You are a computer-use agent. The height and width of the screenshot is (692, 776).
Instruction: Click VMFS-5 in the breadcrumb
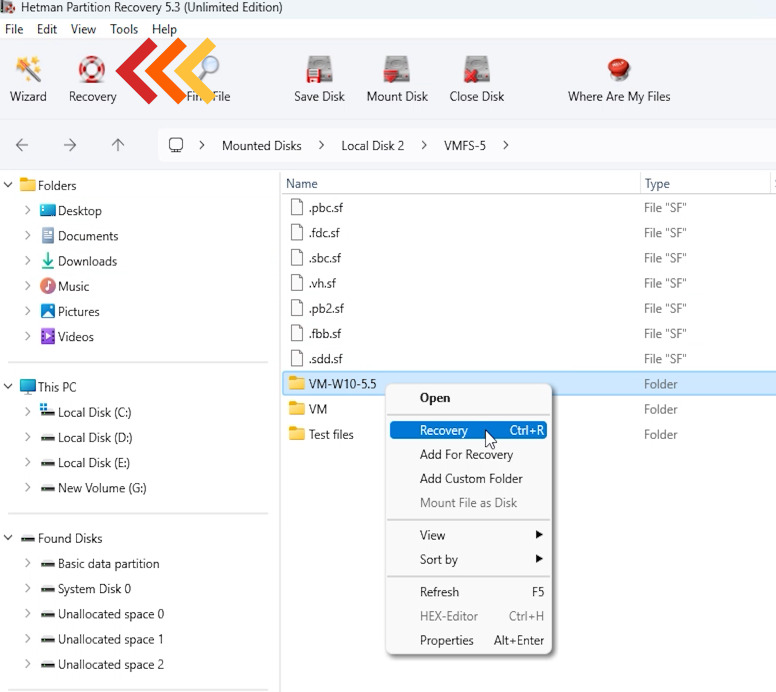(465, 146)
